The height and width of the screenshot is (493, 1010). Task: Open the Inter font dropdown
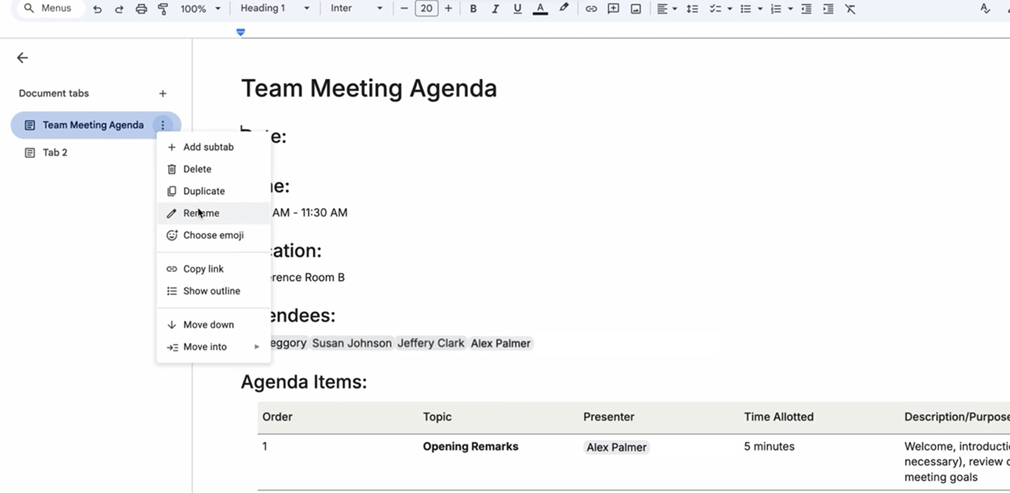click(356, 8)
